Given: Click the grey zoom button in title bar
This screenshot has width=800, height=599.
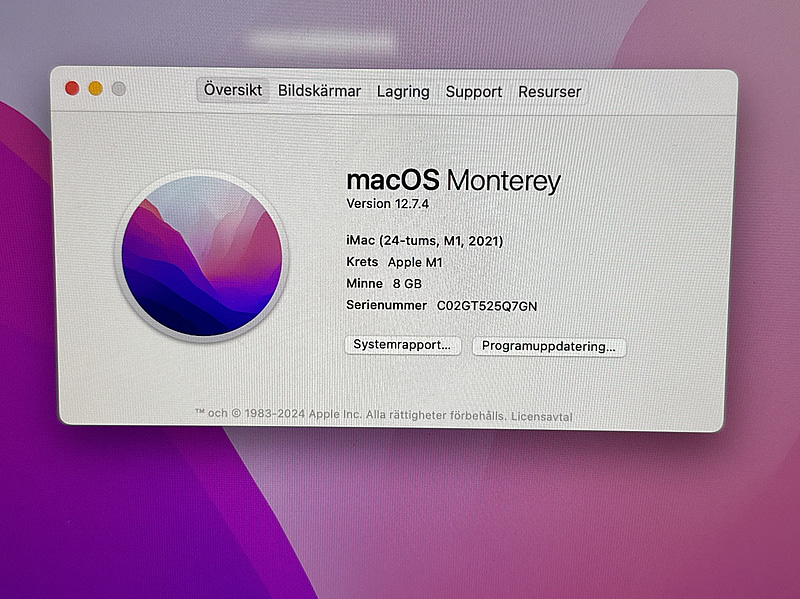Looking at the screenshot, I should pyautogui.click(x=119, y=89).
